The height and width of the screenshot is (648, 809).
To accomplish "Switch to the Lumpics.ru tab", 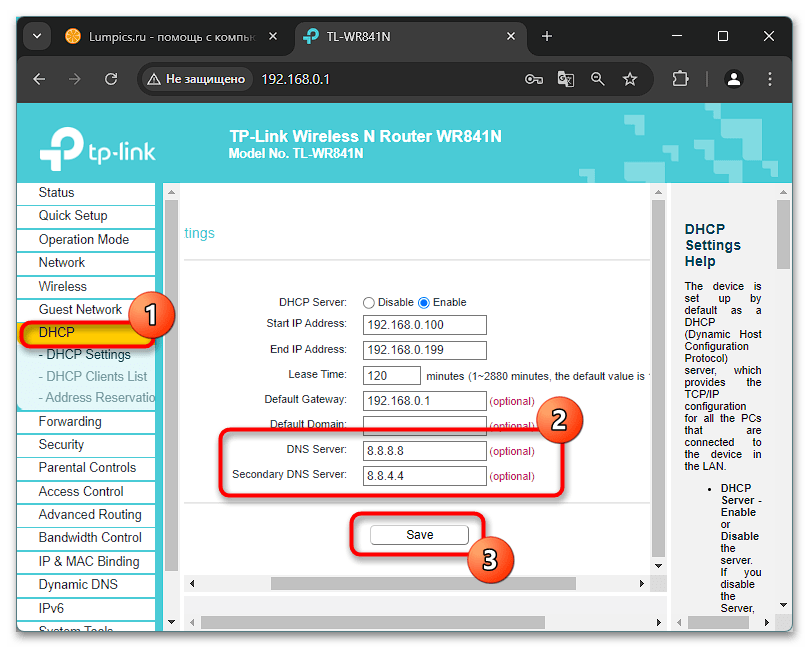I will point(172,37).
